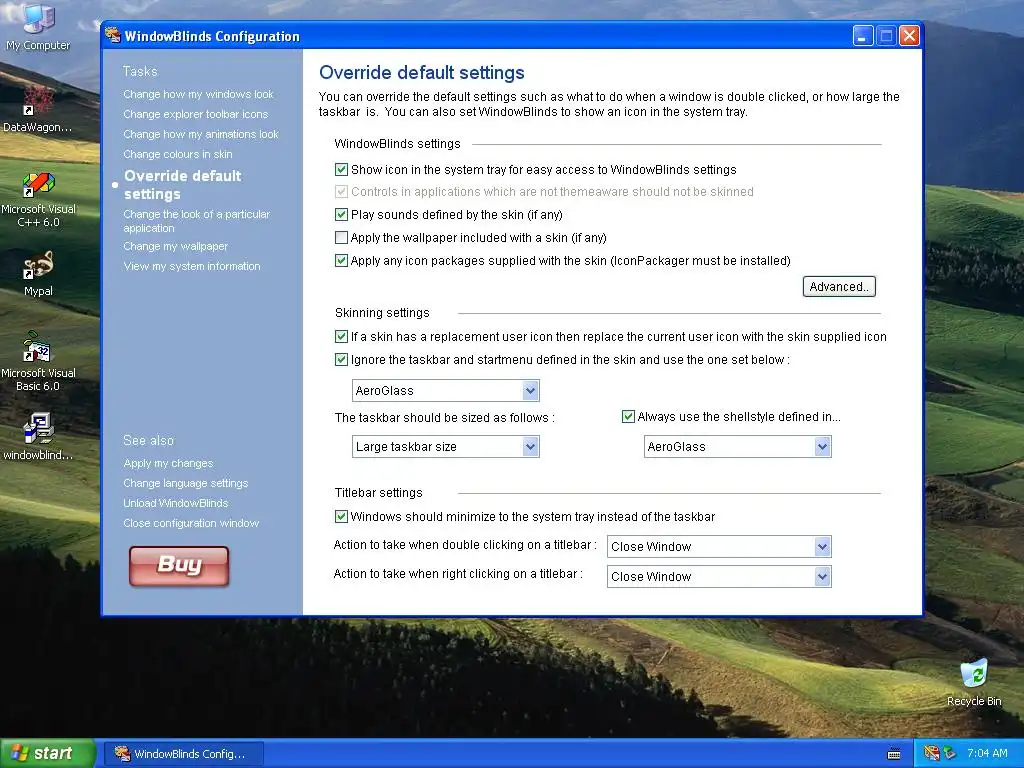Image resolution: width=1024 pixels, height=768 pixels.
Task: Open the DataWagon desktop shortcut
Action: point(38,108)
